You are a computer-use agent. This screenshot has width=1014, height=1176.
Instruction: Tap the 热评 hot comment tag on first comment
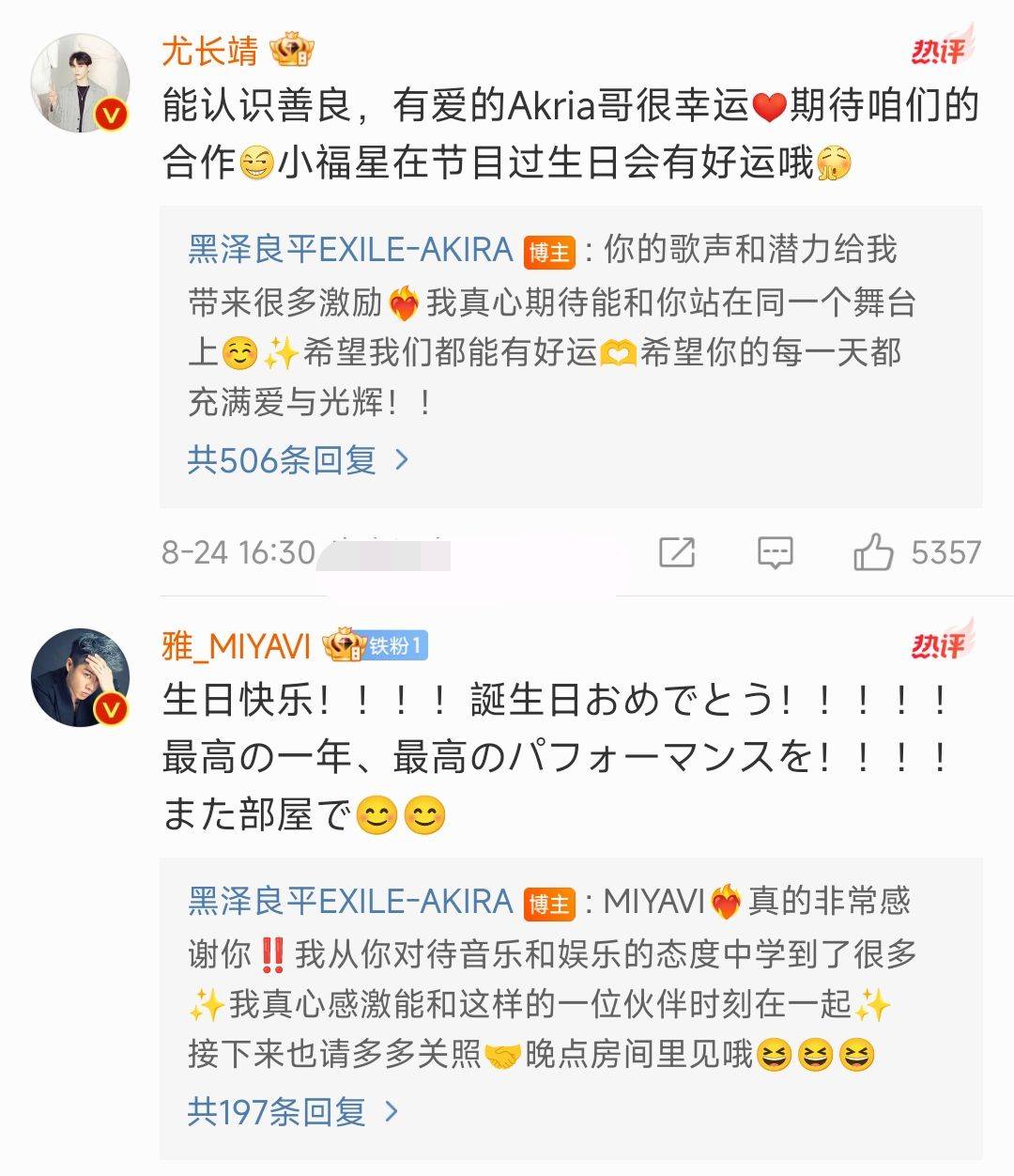click(942, 47)
